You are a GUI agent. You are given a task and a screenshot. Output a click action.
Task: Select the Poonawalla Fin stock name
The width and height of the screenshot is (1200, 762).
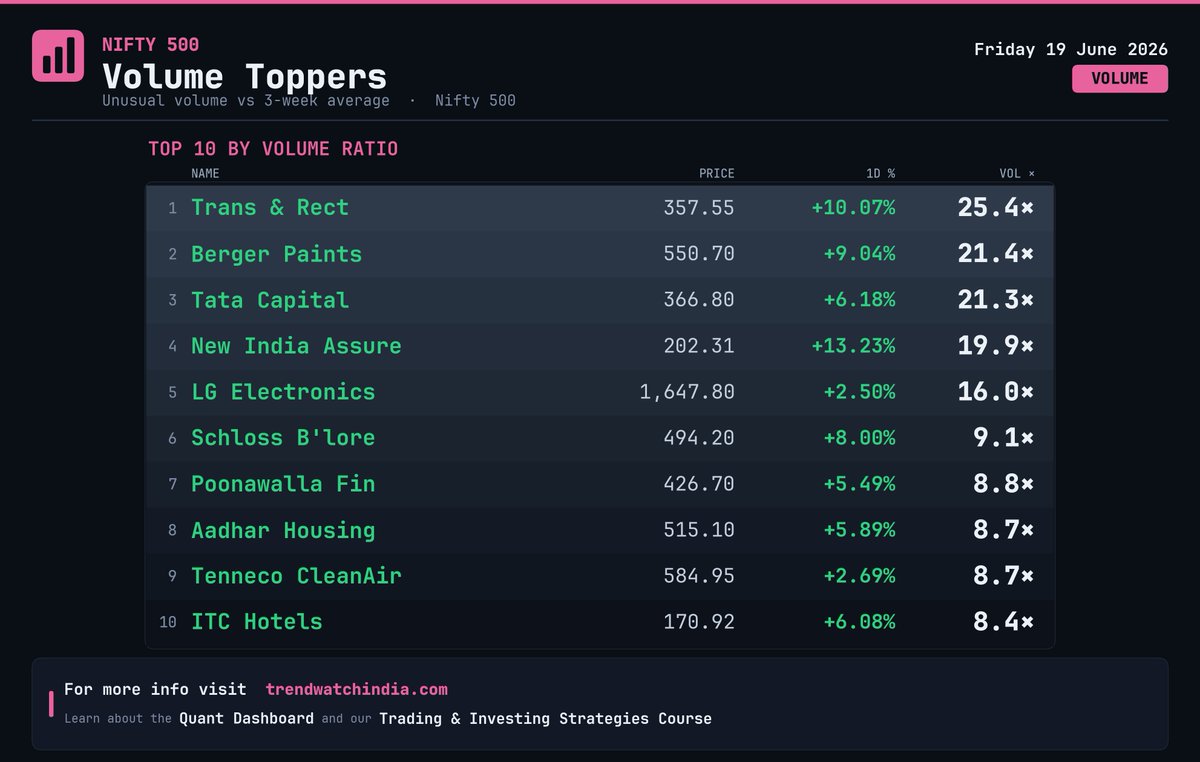[283, 484]
